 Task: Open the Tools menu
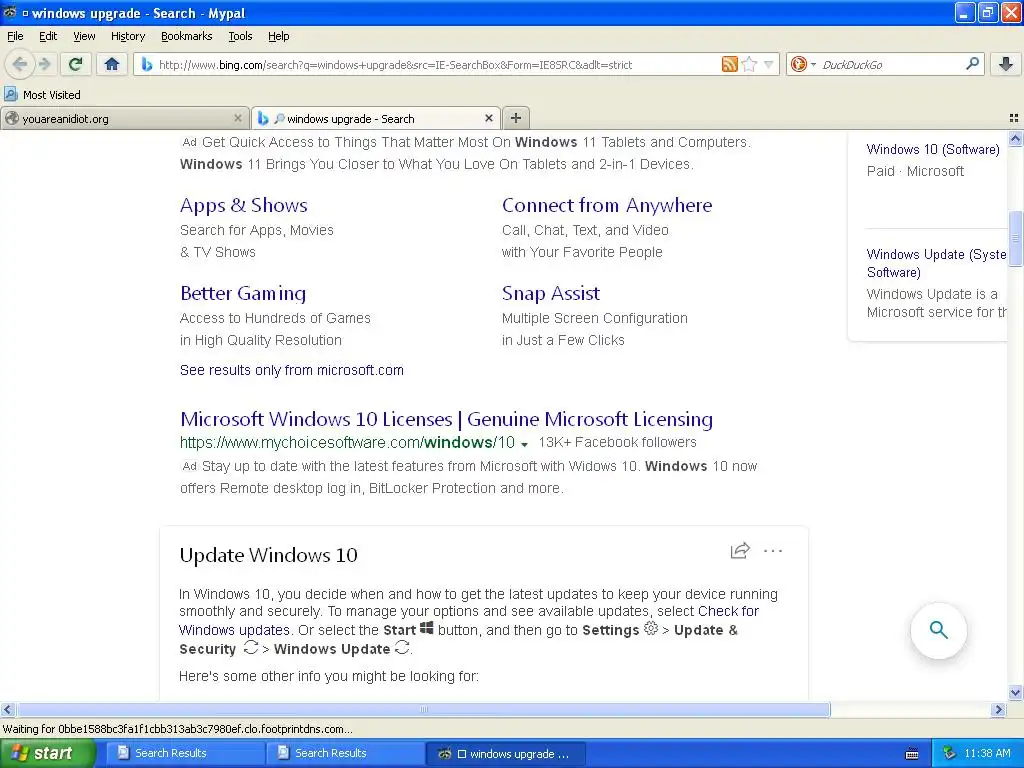(x=240, y=36)
